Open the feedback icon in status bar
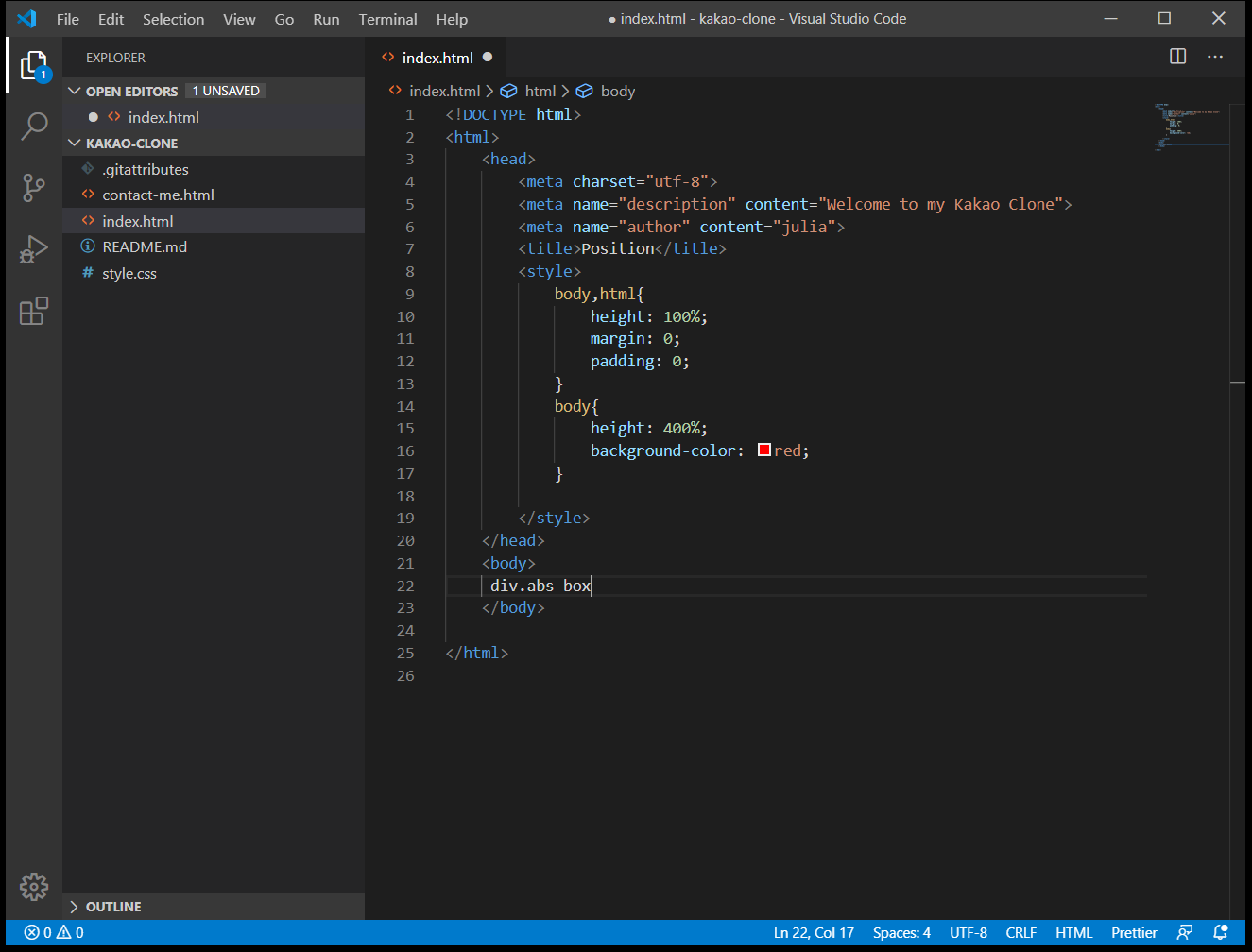Screen dimensions: 1252x952 [x=1185, y=932]
